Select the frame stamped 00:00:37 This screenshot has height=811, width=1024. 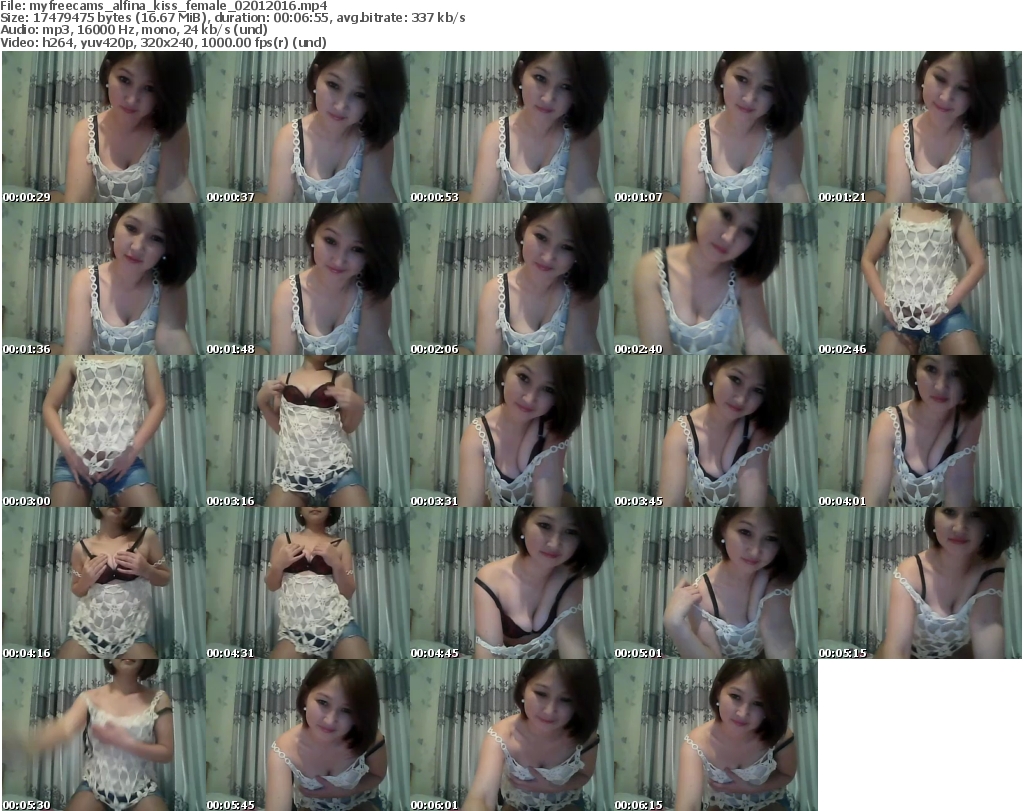coord(308,127)
